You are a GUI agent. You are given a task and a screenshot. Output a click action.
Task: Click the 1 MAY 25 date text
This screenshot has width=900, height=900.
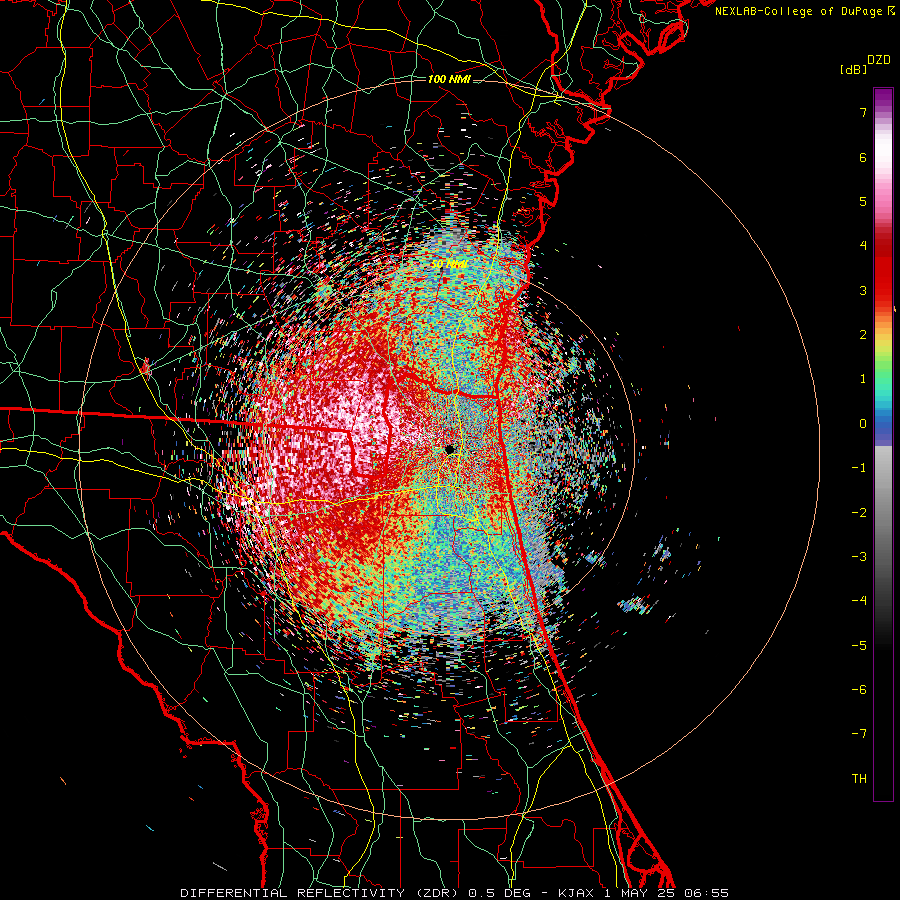(x=641, y=893)
